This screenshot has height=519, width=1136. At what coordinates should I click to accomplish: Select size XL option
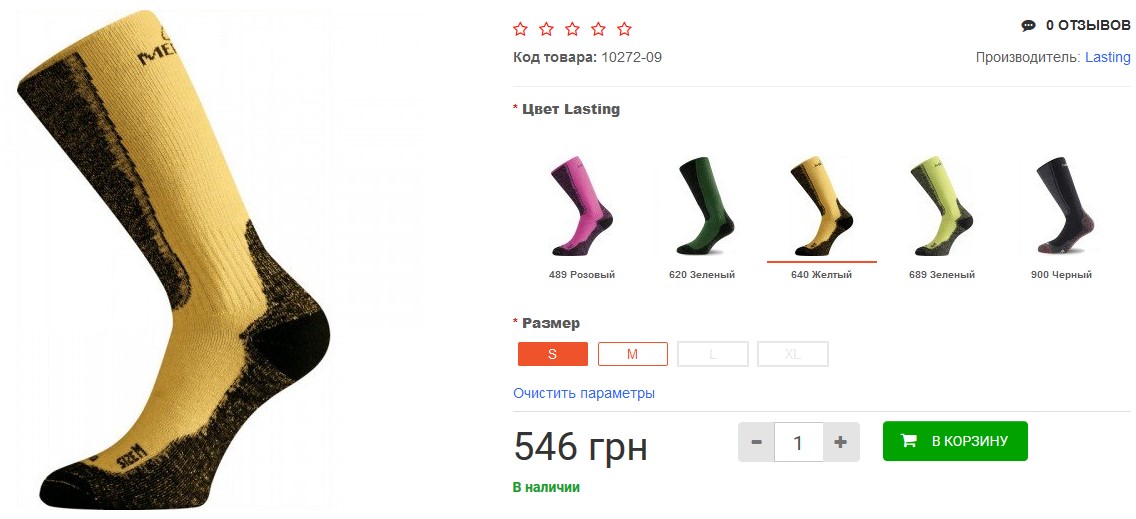[x=792, y=354]
